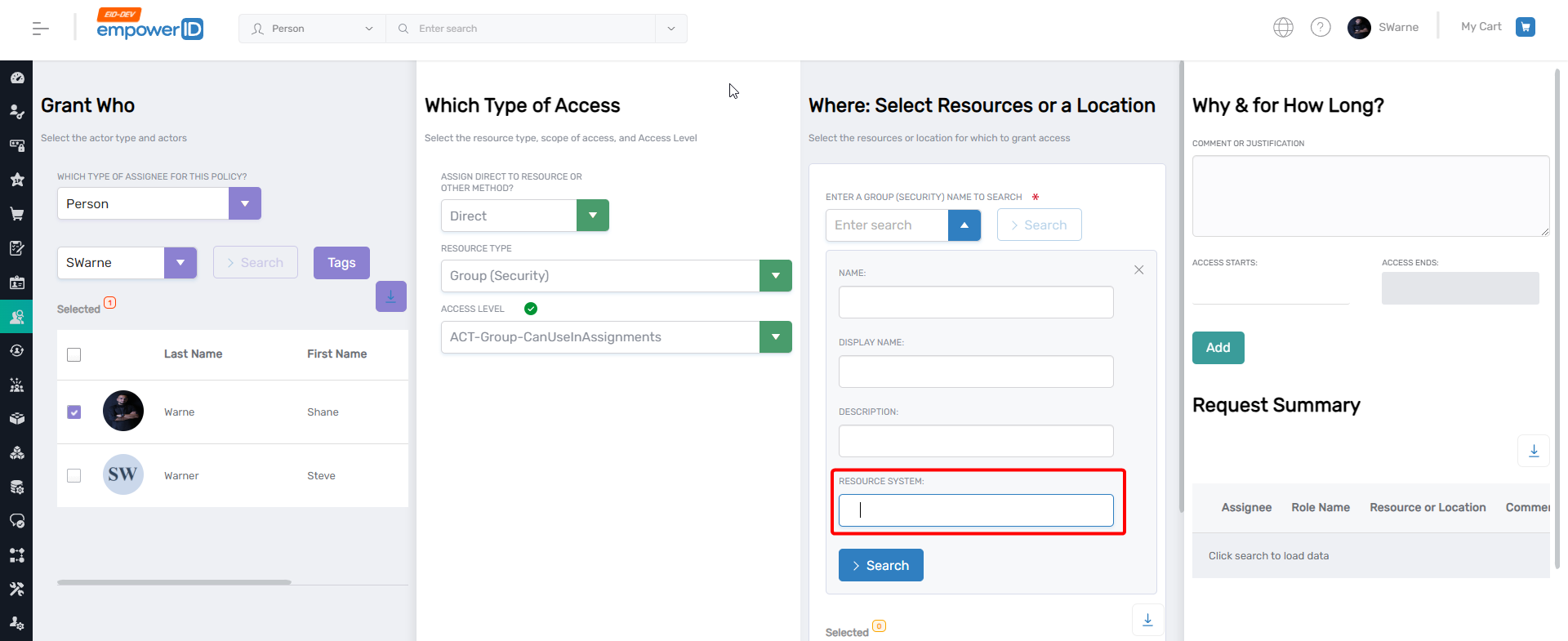Open the card with lock sidebar icon
1568x641 pixels.
pyautogui.click(x=16, y=145)
